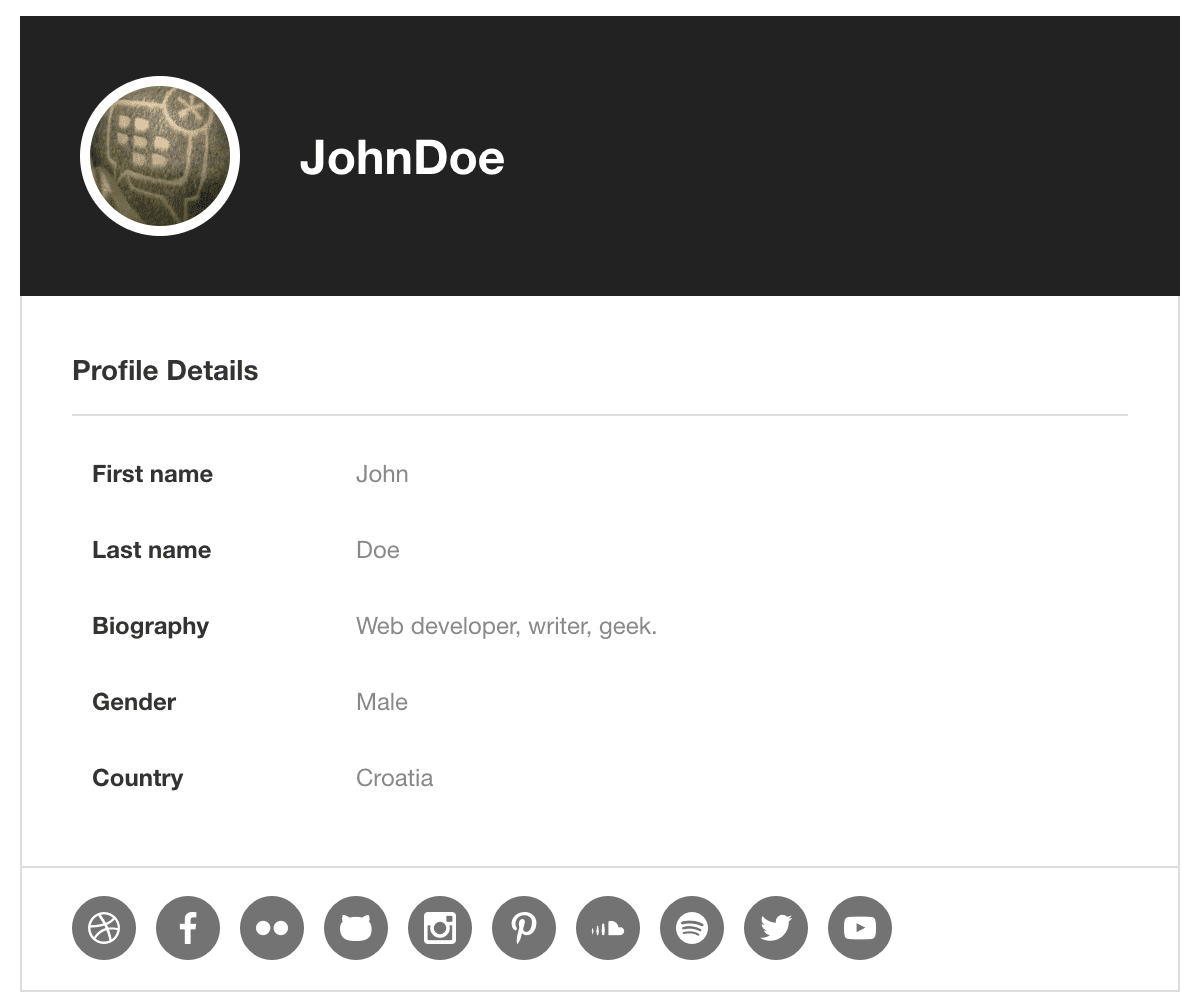Open the Dribbble profile icon

104,928
